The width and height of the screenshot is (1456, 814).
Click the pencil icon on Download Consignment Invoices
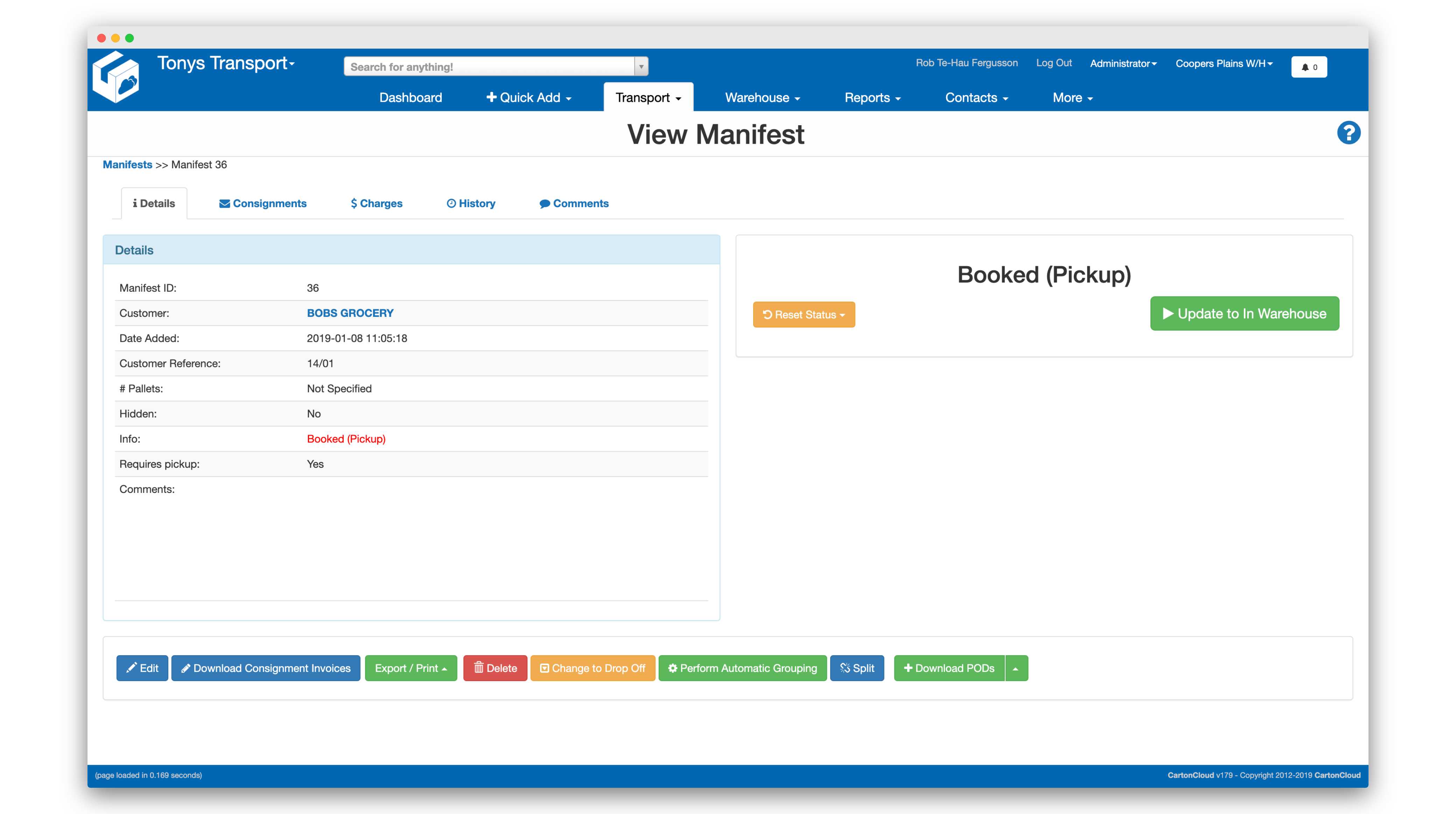[x=187, y=668]
